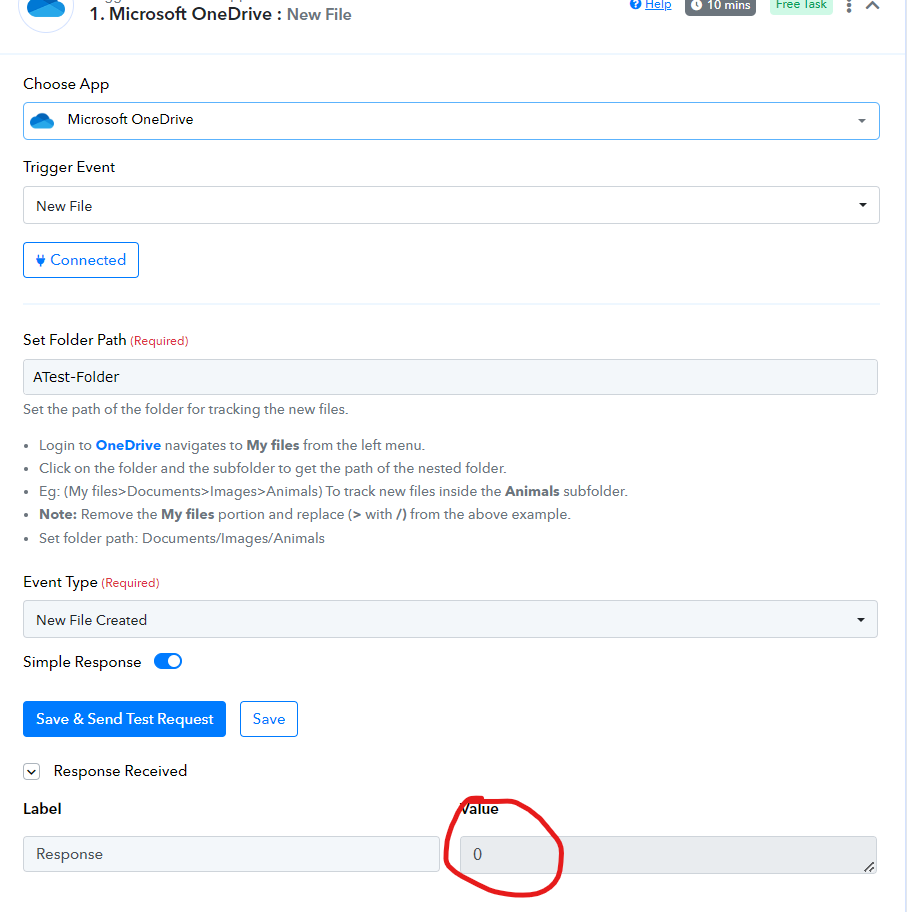Click the help question-mark icon
The height and width of the screenshot is (912, 907).
pyautogui.click(x=635, y=5)
